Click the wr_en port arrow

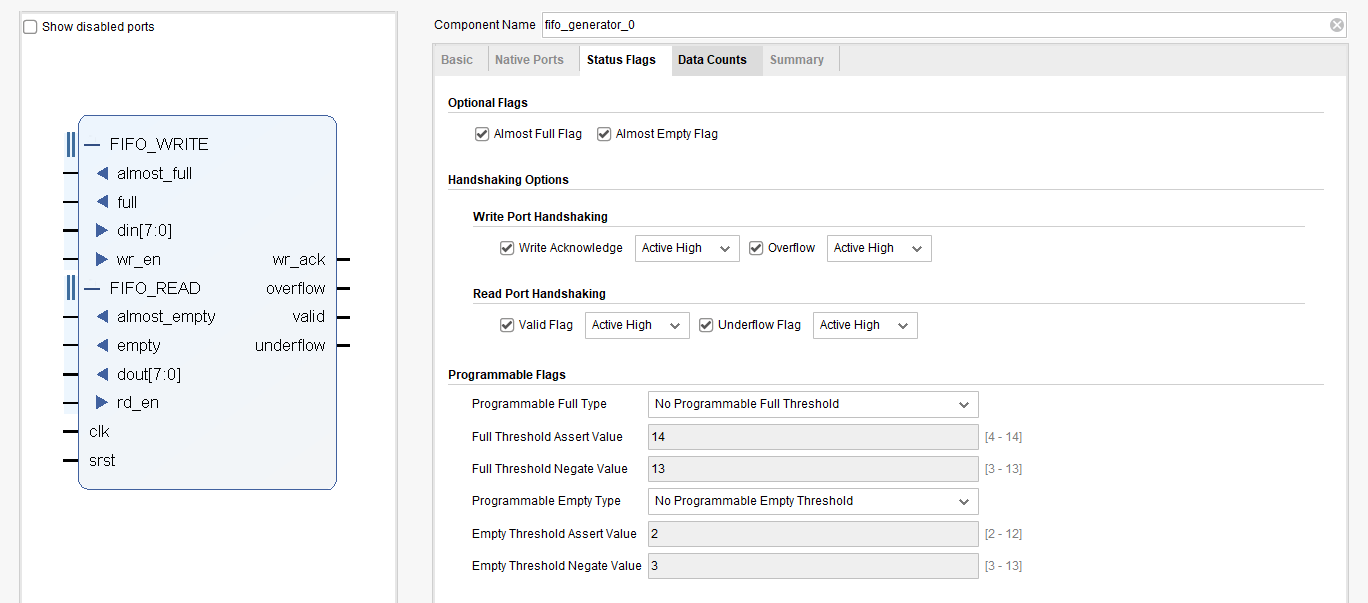[x=102, y=260]
